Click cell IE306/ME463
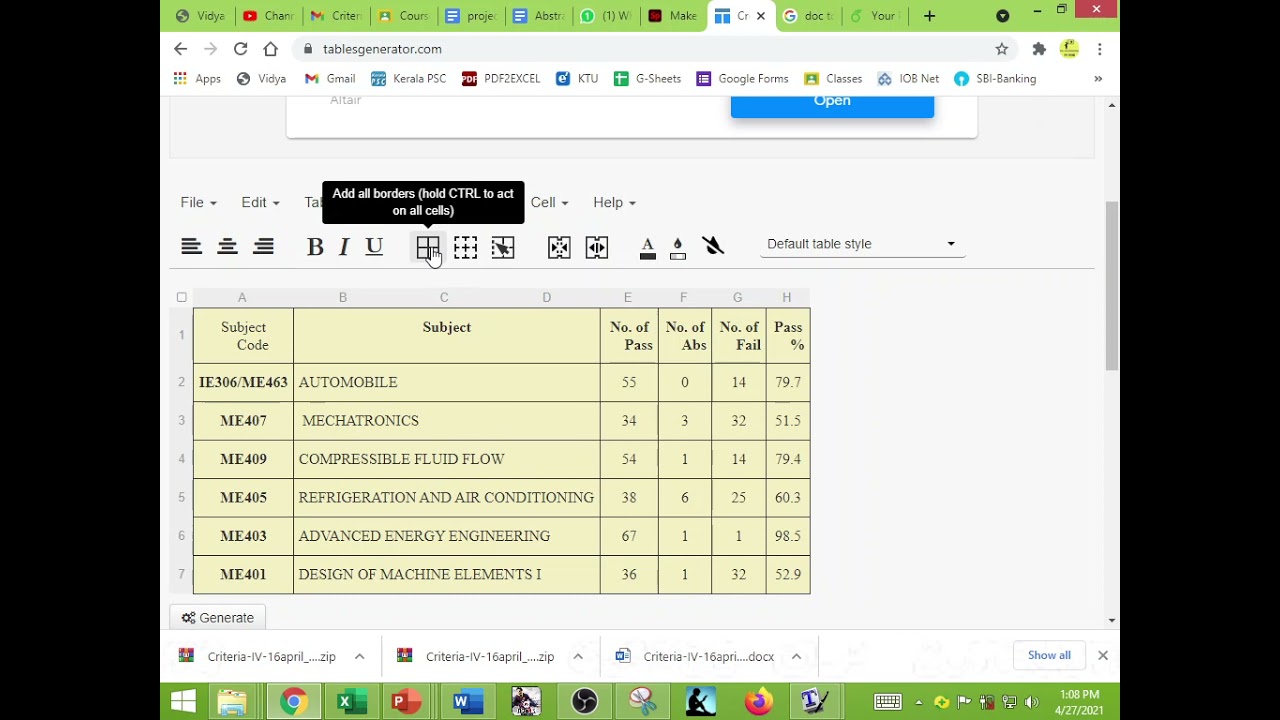This screenshot has height=720, width=1280. point(243,382)
